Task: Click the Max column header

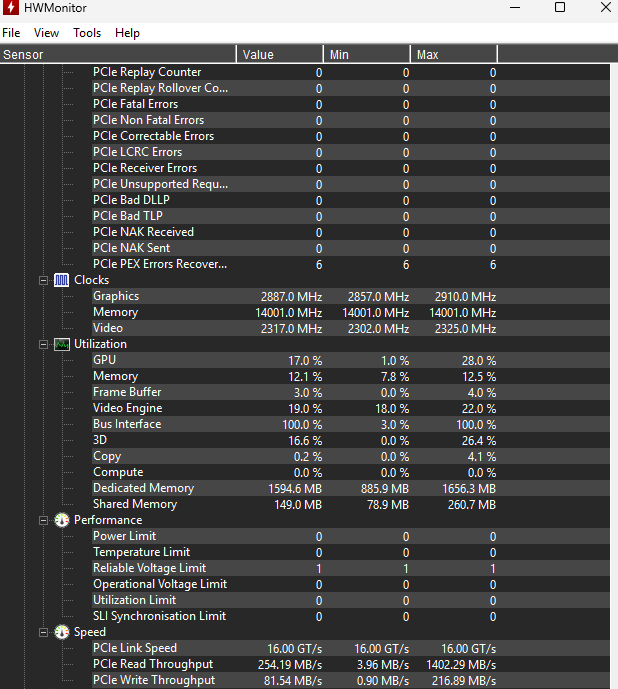Action: (454, 54)
